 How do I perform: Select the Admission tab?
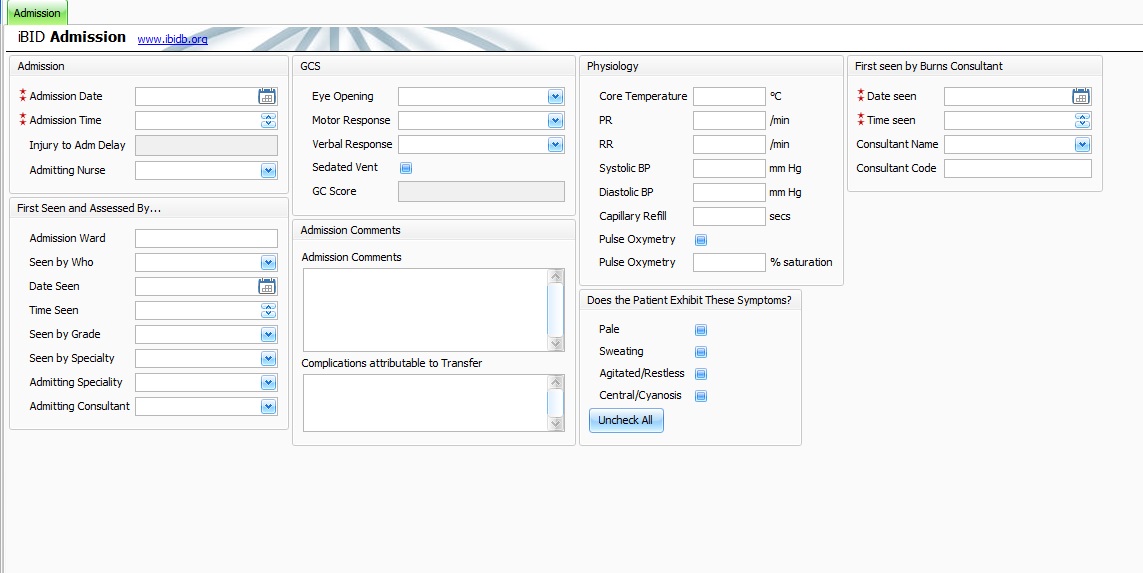coord(36,13)
